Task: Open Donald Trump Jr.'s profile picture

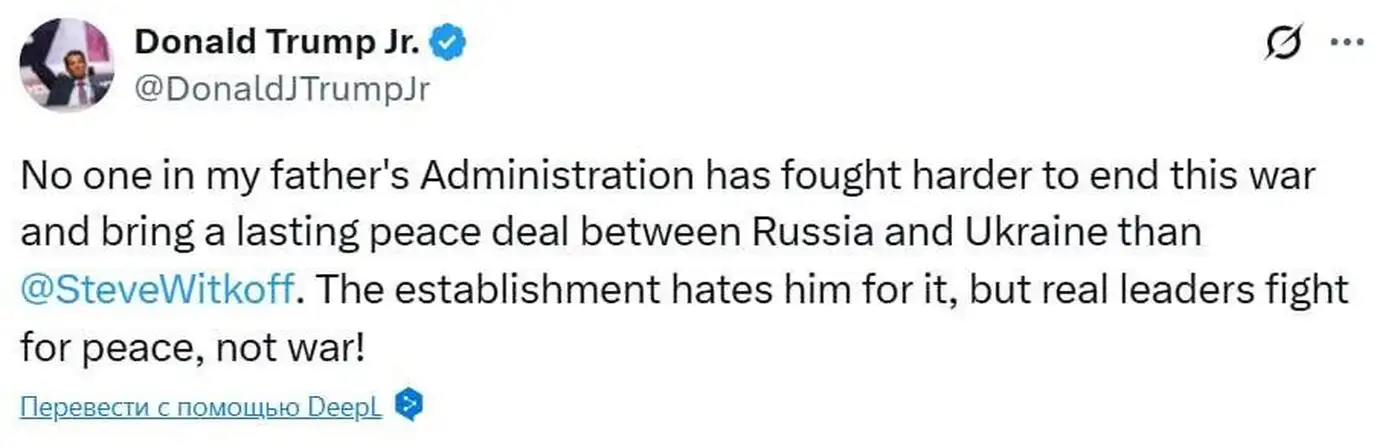Action: [x=68, y=64]
